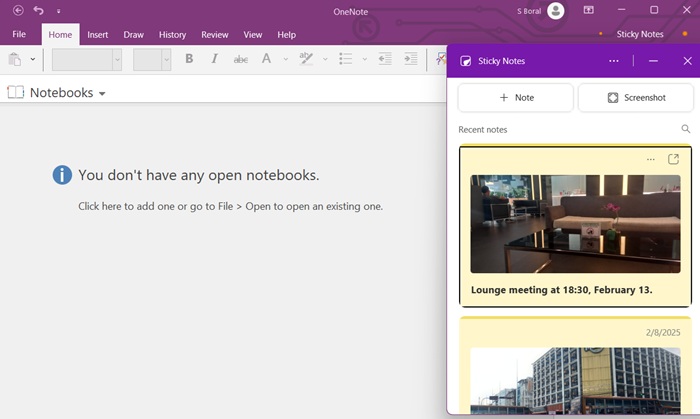Click the 'Recent notes' heading

(x=483, y=130)
